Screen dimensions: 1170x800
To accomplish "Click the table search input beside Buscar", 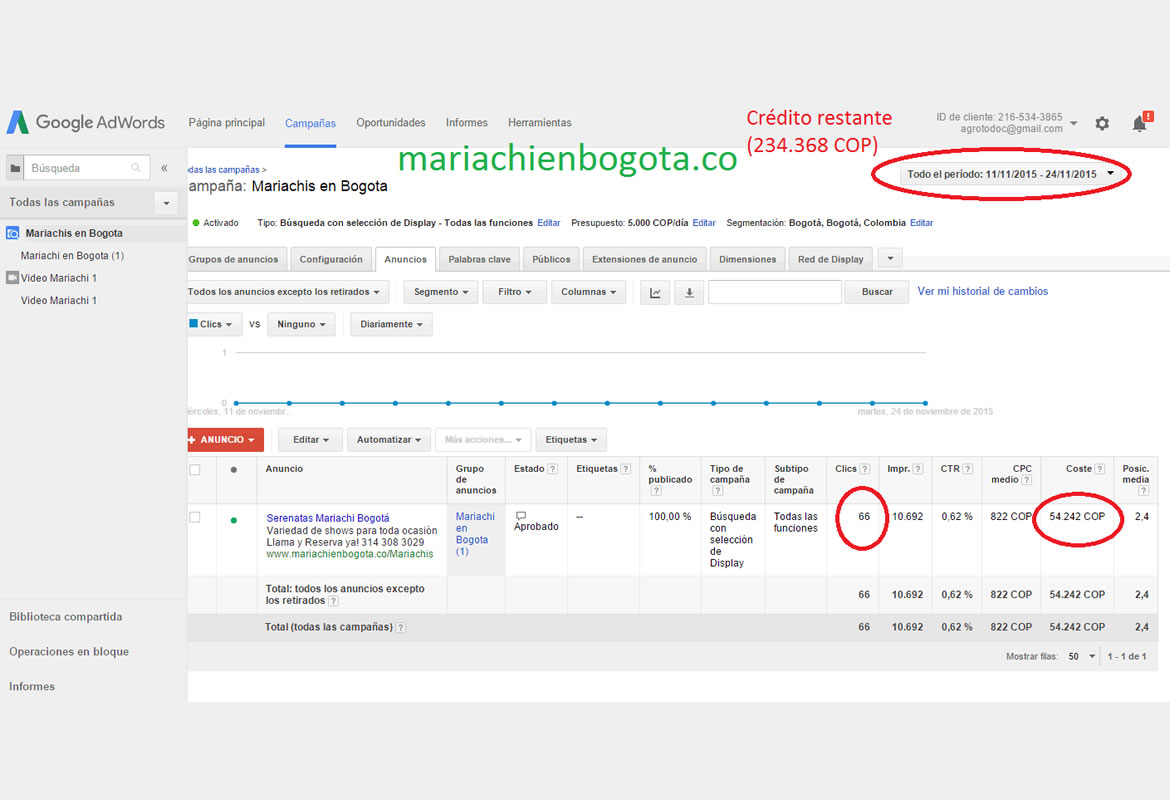I will point(775,292).
